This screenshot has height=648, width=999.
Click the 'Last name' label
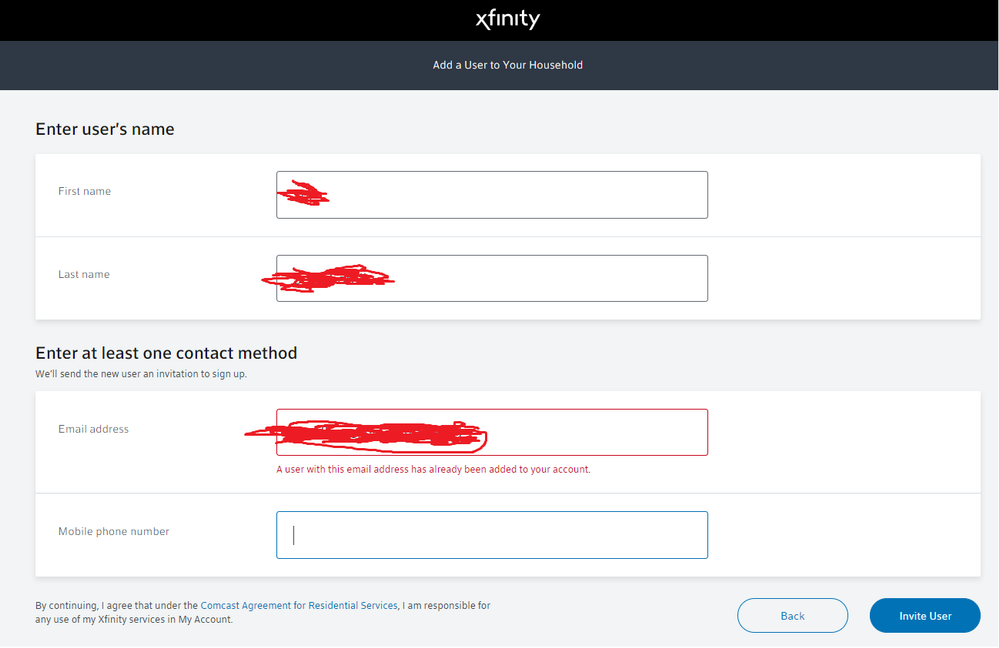point(84,274)
